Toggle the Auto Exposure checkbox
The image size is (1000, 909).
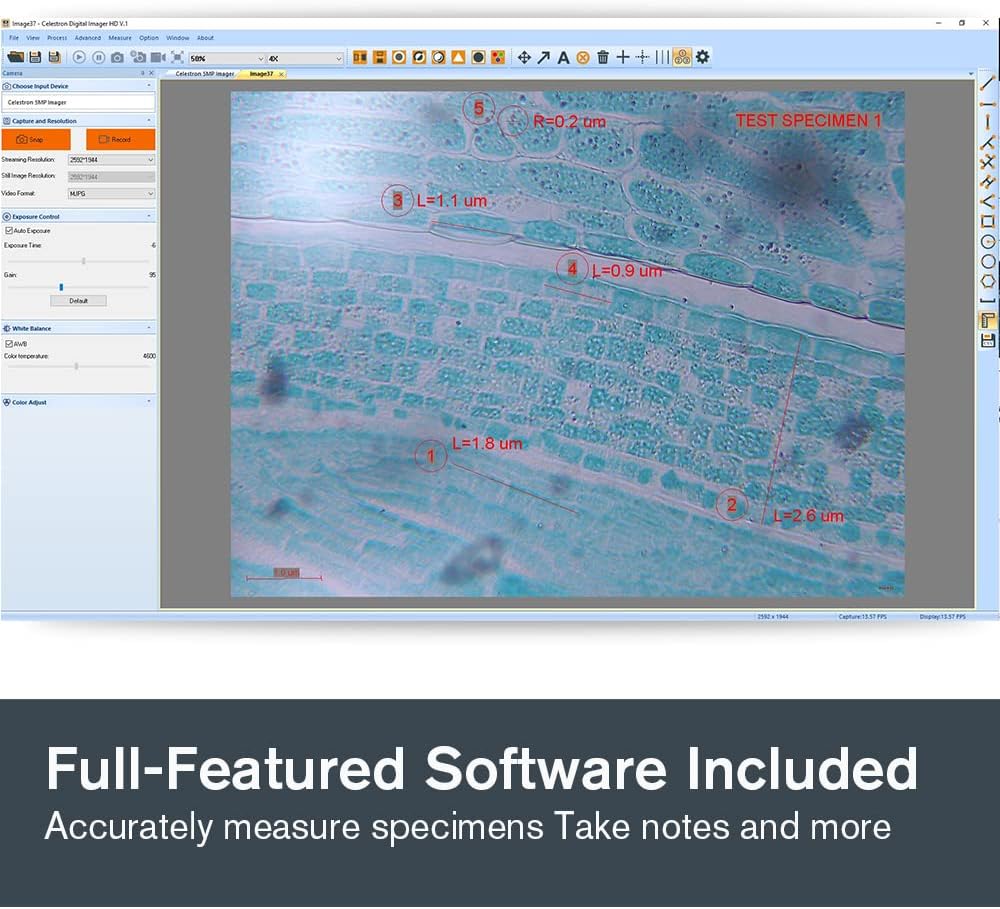point(9,230)
